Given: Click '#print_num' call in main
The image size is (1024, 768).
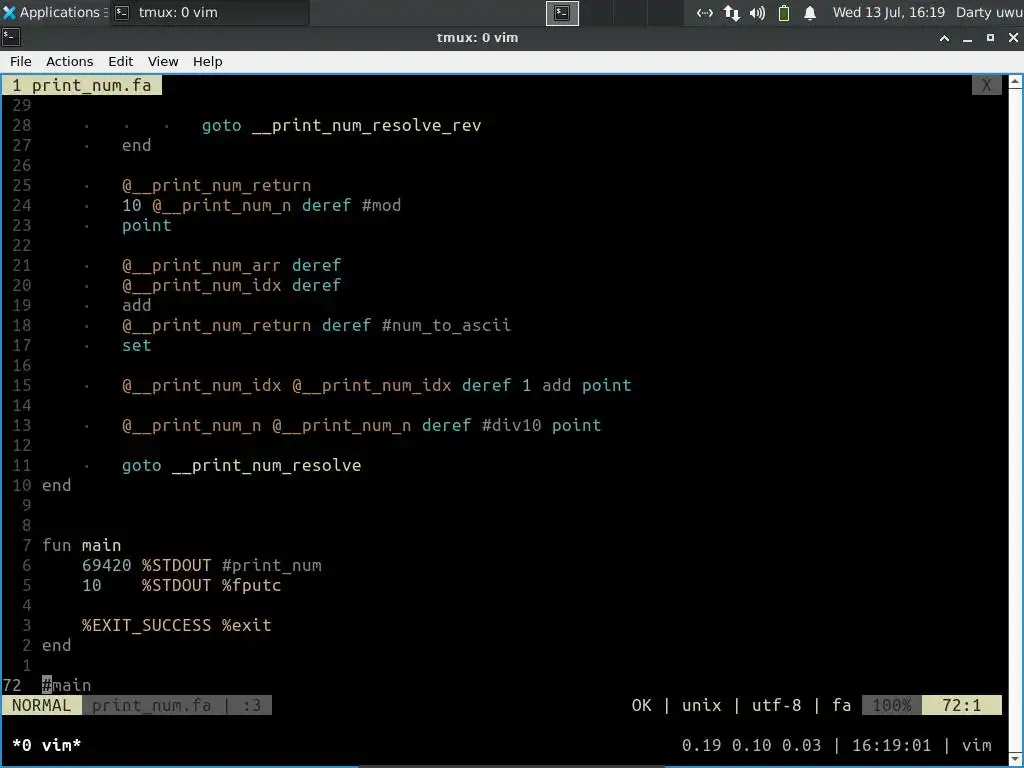Looking at the screenshot, I should click(x=271, y=566).
